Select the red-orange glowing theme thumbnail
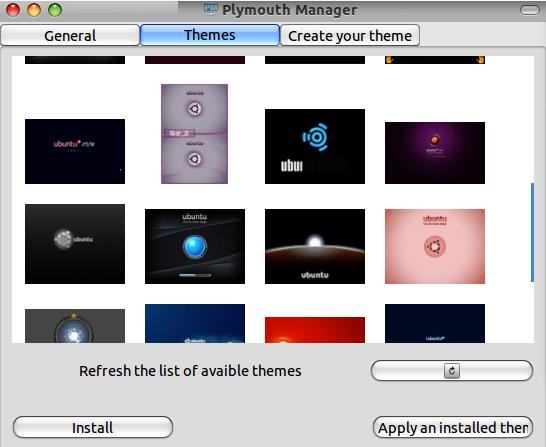 pyautogui.click(x=315, y=330)
